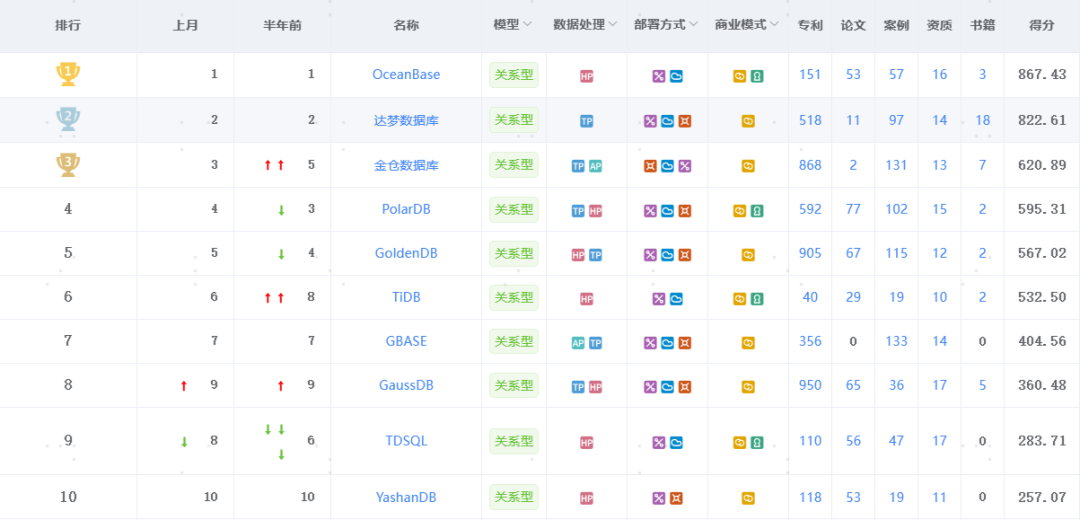1080x520 pixels.
Task: Click the HP icon in OceanBase row
Action: [x=586, y=76]
